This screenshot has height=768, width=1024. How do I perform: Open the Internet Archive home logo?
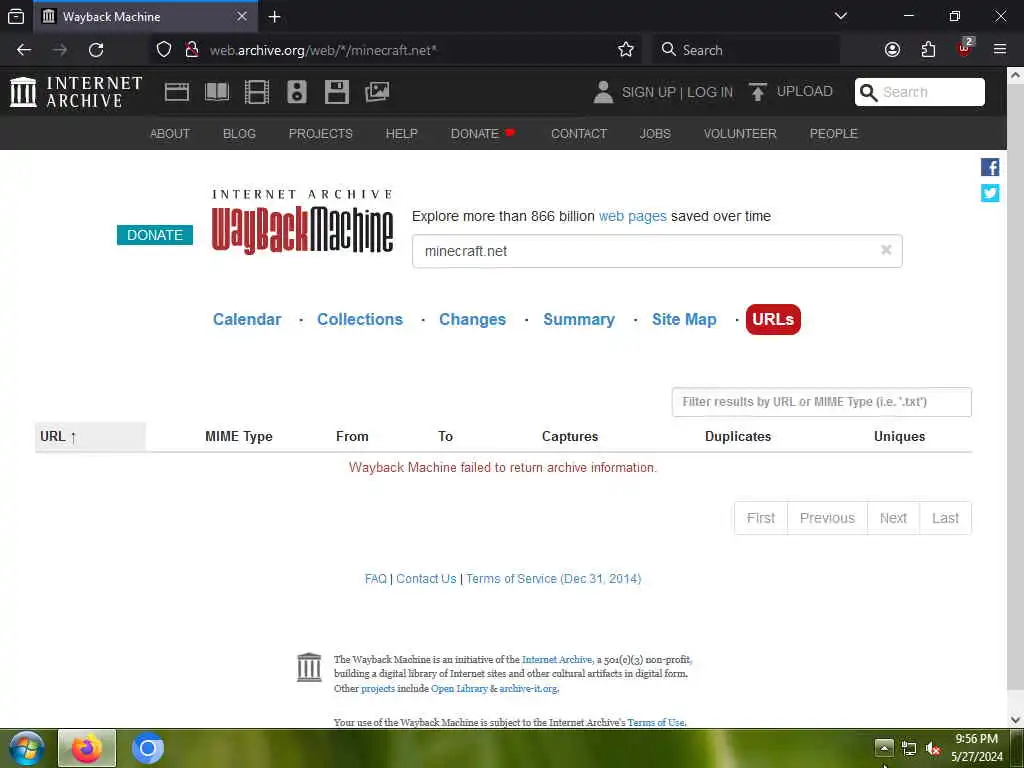(76, 92)
